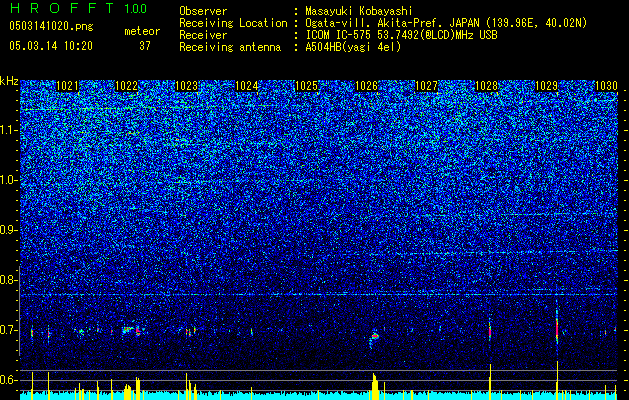Screen dimensions: 629x400
Task: Click the 0.6 frequency axis label
Action: (x=9, y=380)
